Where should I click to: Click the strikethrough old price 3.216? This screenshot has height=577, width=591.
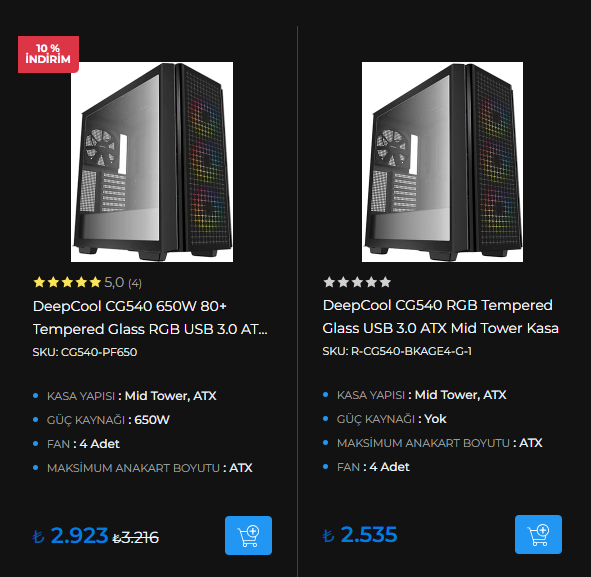point(136,537)
